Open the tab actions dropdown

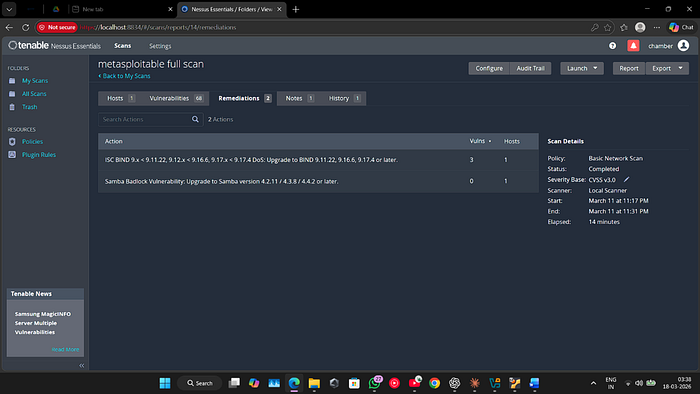[x=9, y=9]
